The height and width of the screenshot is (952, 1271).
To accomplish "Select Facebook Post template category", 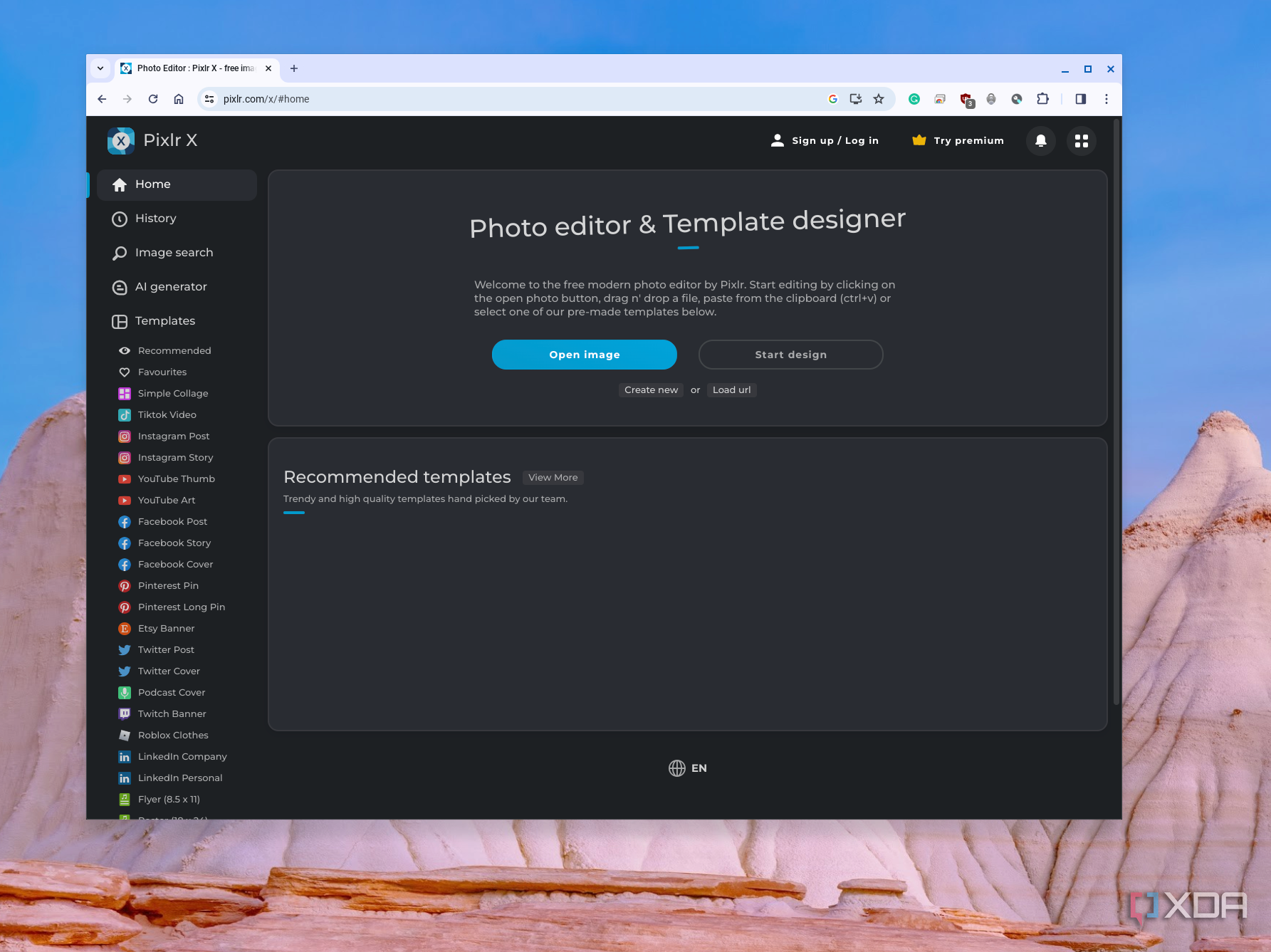I will coord(163,522).
